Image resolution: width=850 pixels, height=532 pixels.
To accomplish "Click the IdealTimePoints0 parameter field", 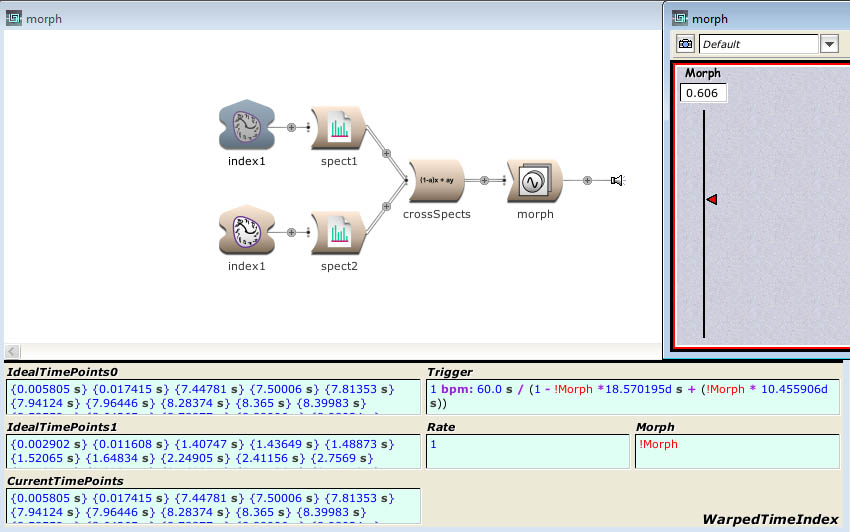I will point(213,397).
